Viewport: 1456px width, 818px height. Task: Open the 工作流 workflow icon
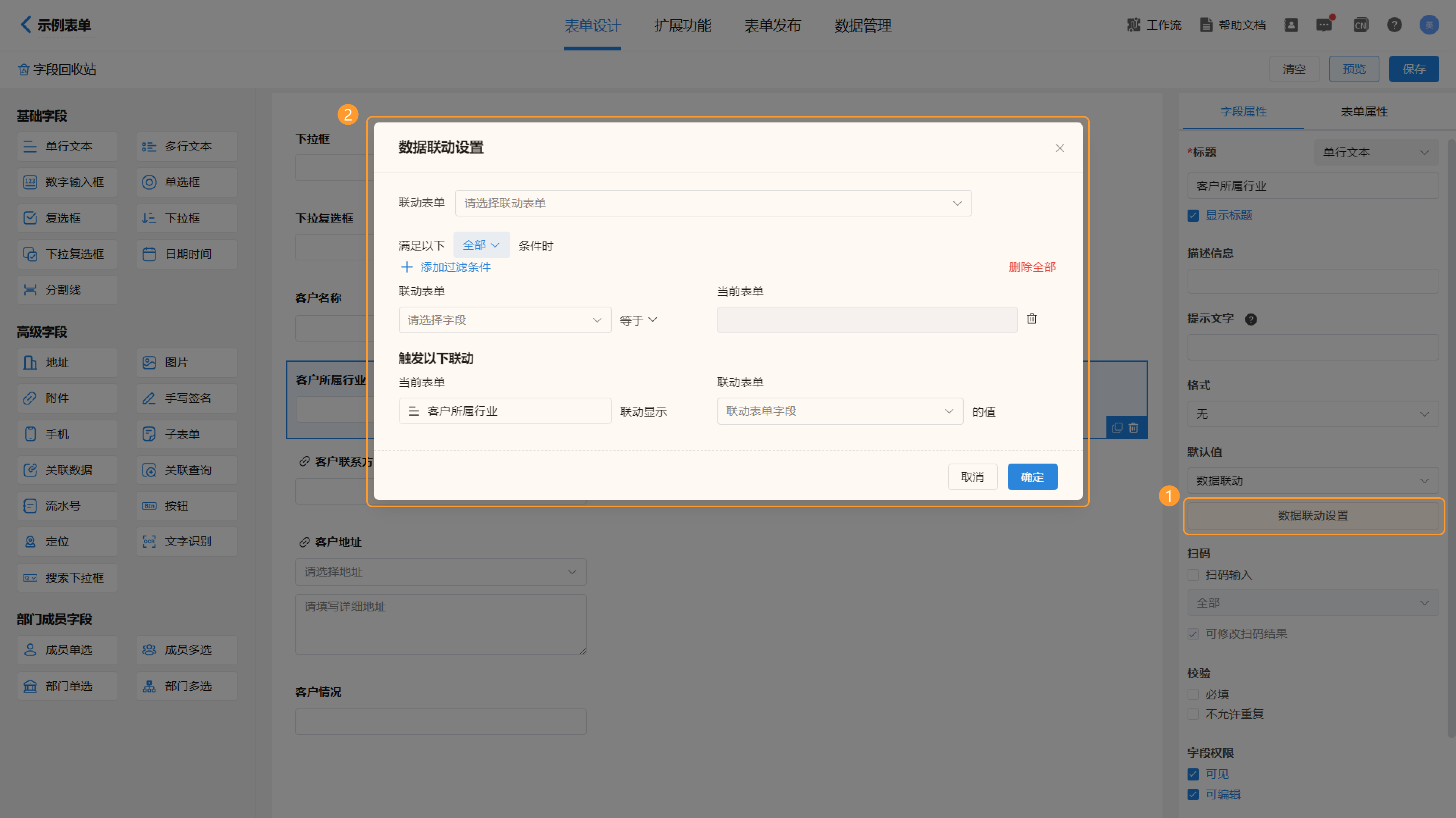pos(1133,25)
